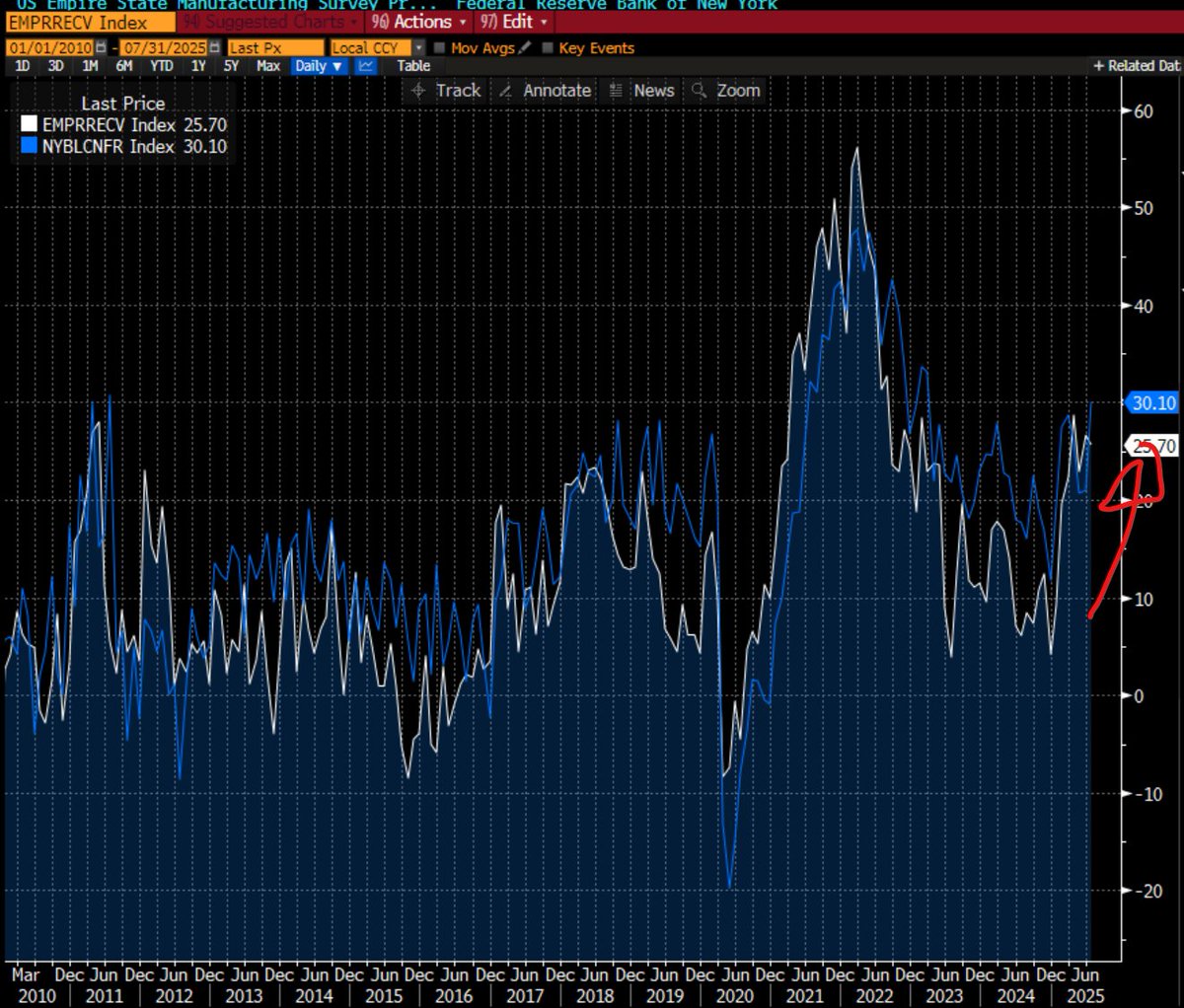Click the News button label
This screenshot has width=1184, height=1008.
tap(654, 90)
